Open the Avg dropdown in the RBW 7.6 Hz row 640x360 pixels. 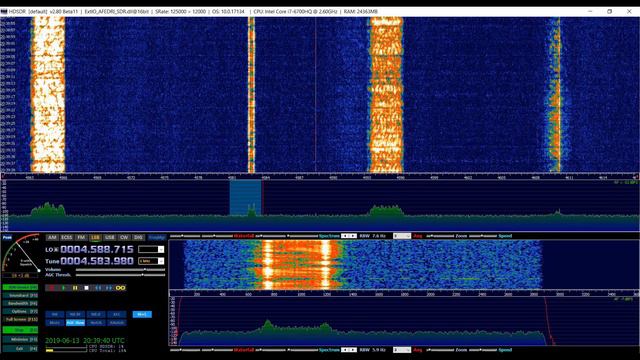(x=402, y=236)
